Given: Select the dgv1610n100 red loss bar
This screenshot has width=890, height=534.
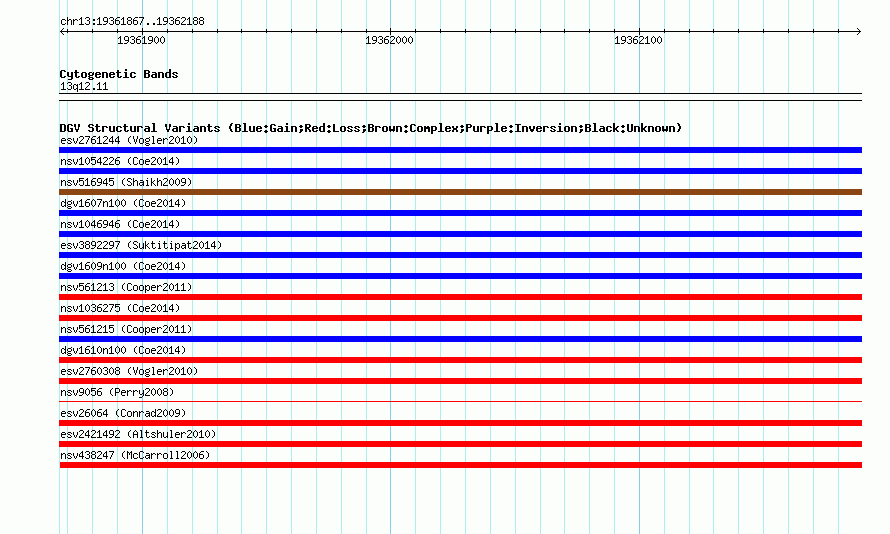Looking at the screenshot, I should [460, 360].
